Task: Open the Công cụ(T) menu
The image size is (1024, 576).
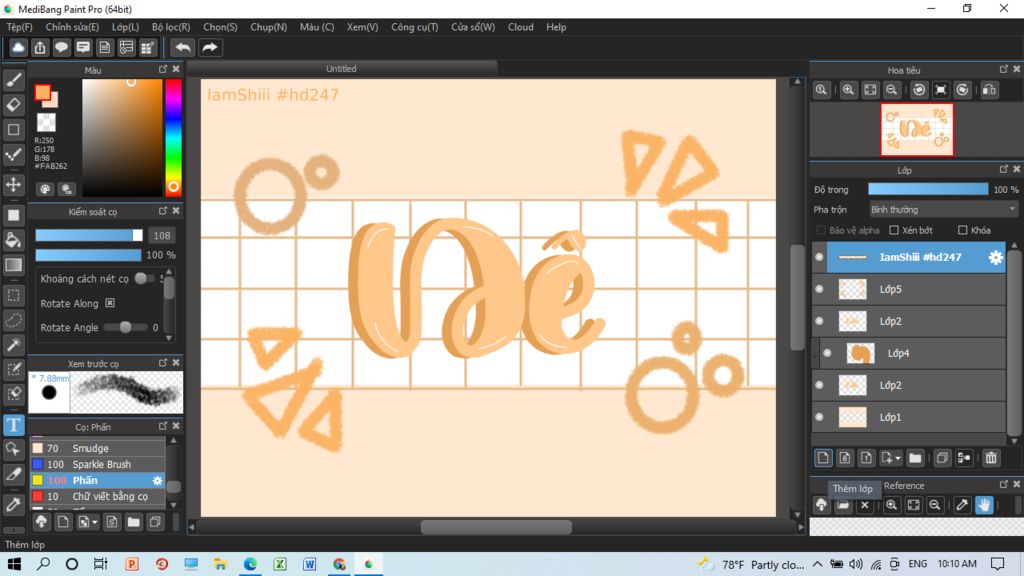Action: 414,27
